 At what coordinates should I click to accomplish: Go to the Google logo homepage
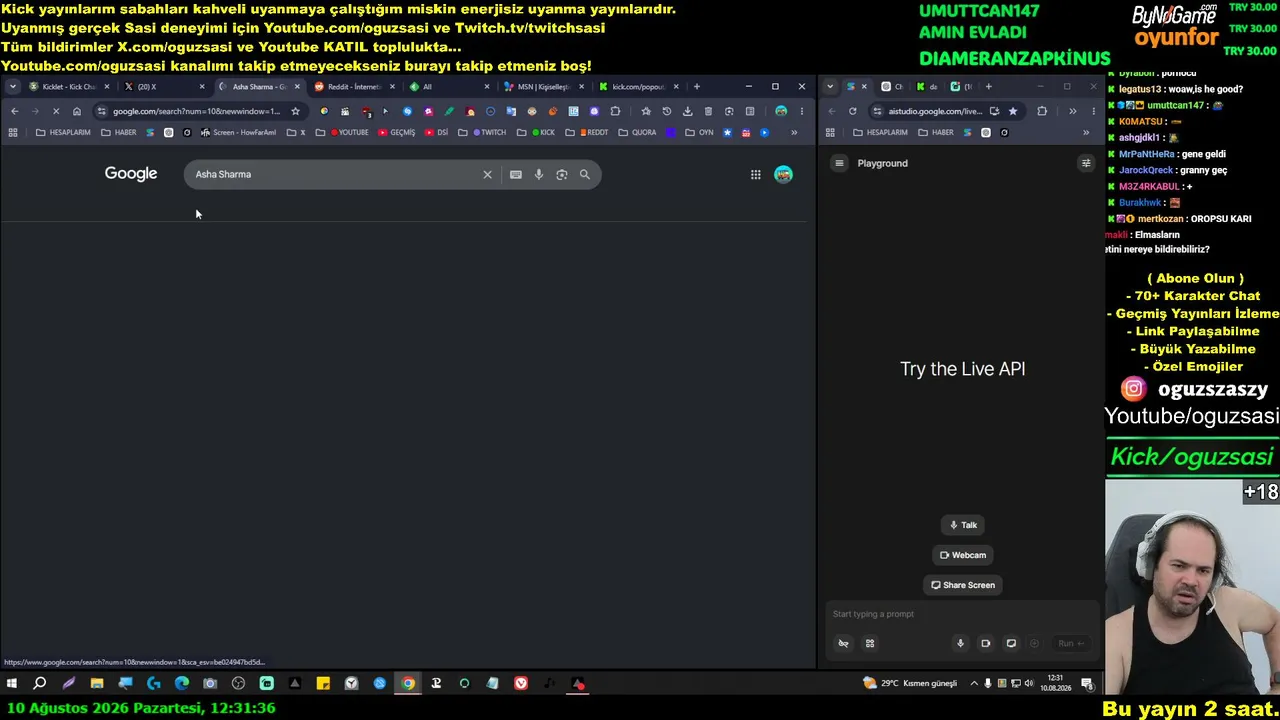131,174
